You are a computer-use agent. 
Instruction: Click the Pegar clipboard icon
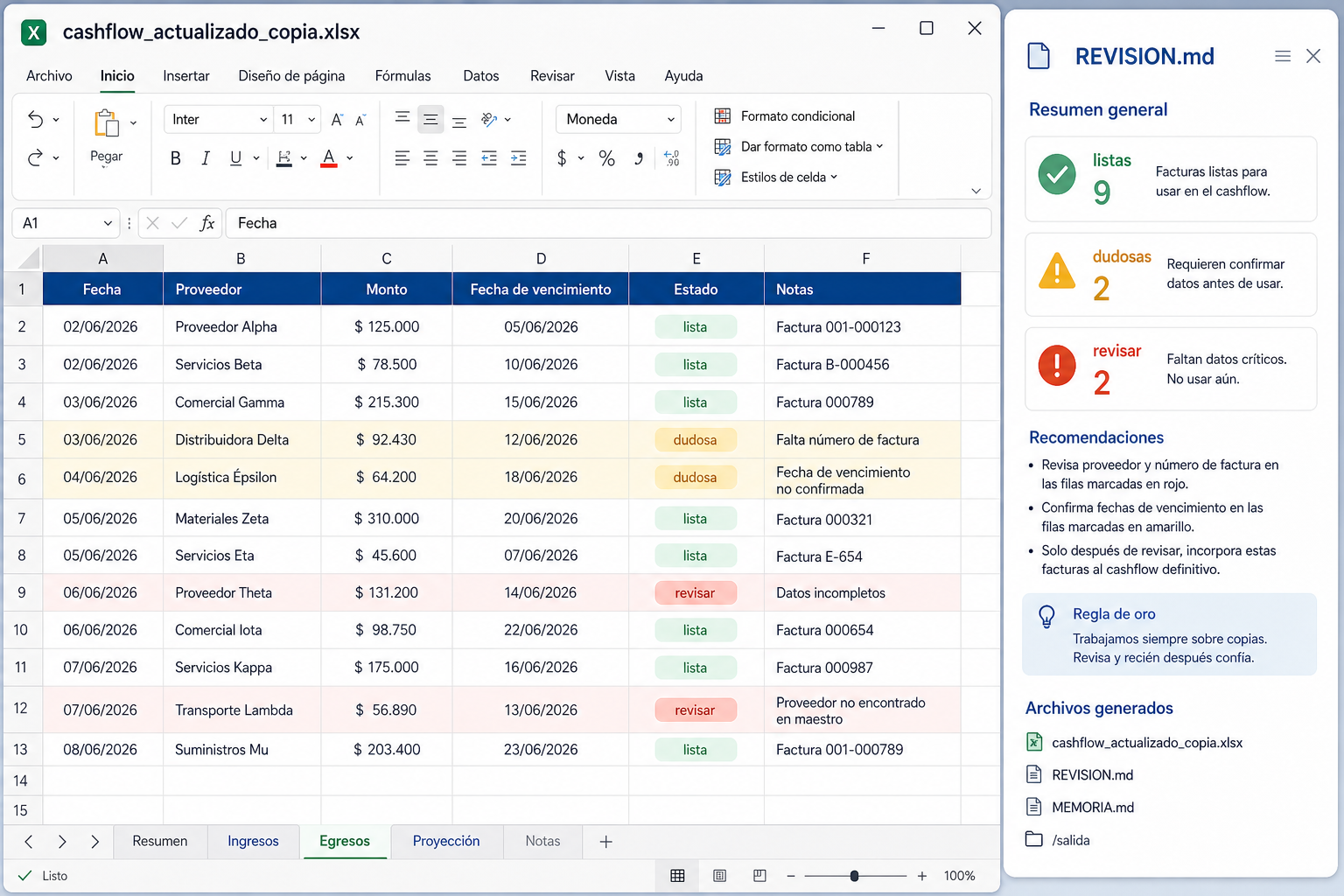point(106,123)
